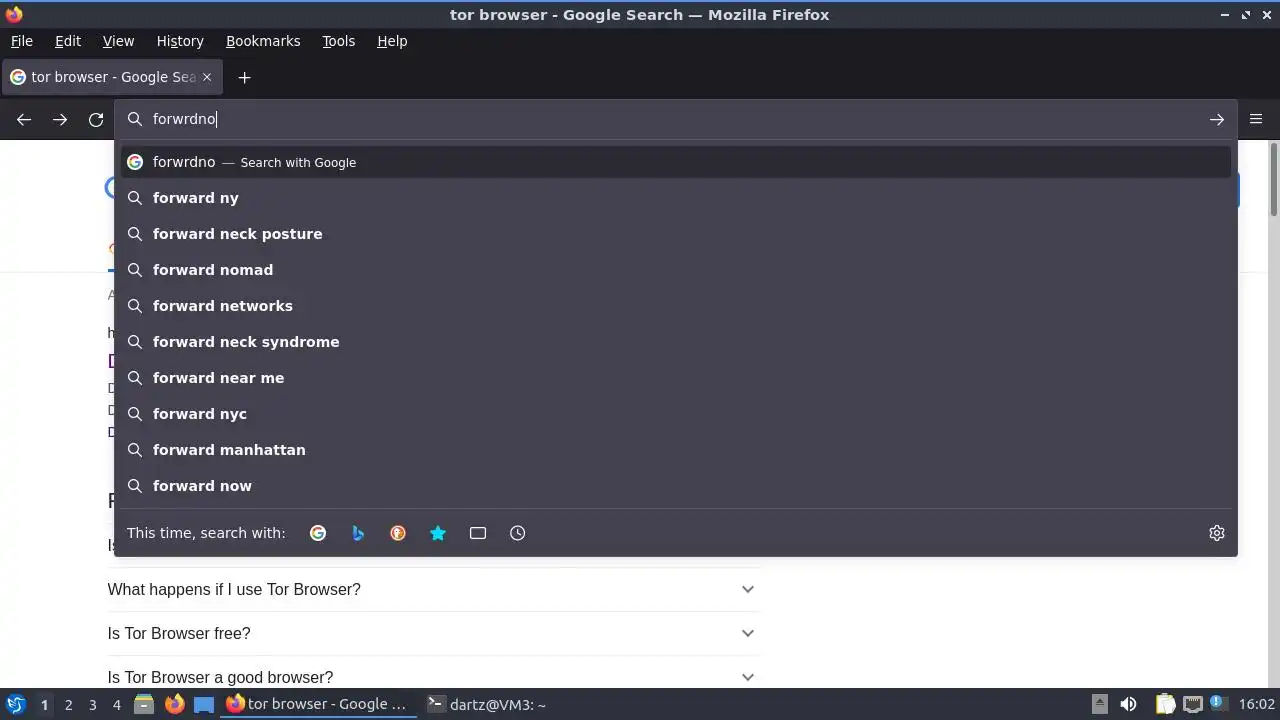
Task: Open the Help menu
Action: click(392, 41)
